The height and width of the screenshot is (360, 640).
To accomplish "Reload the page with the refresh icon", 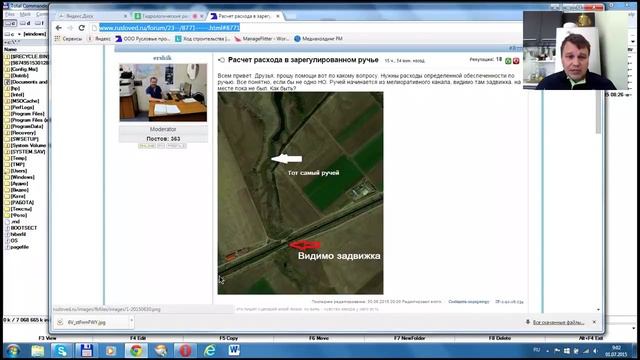I will (82, 28).
